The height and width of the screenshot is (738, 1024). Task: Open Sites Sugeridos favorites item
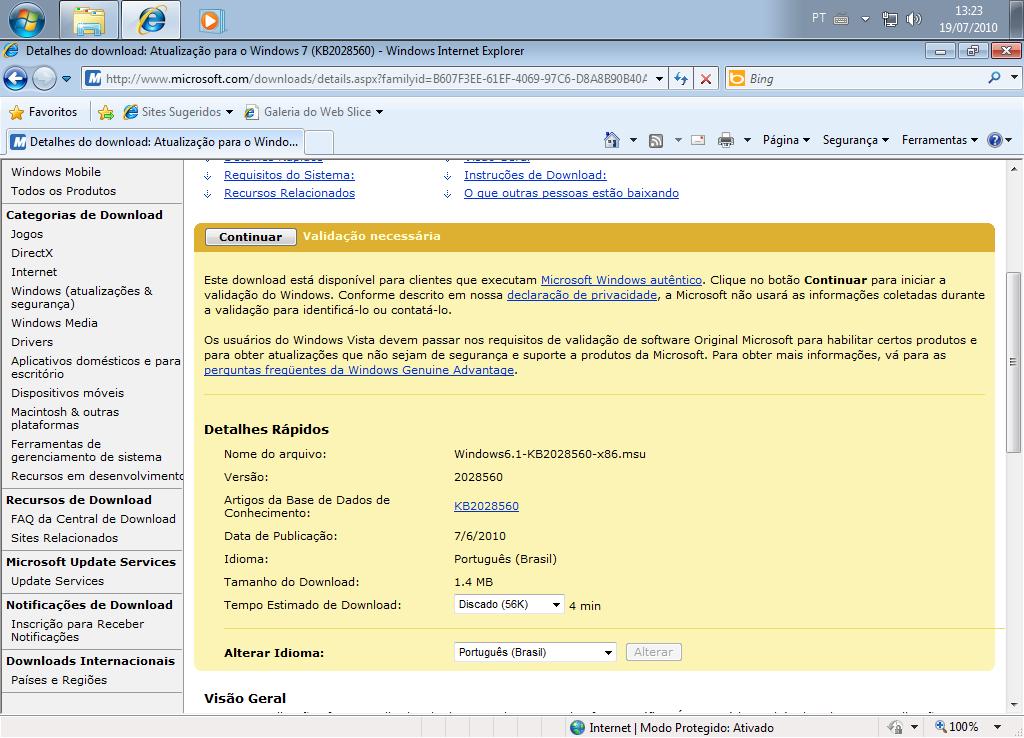click(x=178, y=112)
